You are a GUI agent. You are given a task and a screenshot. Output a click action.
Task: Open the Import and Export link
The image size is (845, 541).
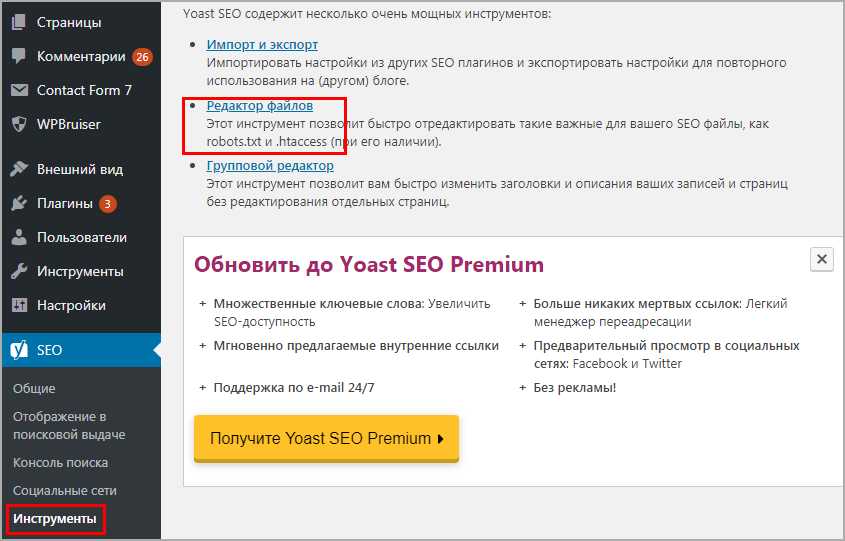(x=262, y=45)
